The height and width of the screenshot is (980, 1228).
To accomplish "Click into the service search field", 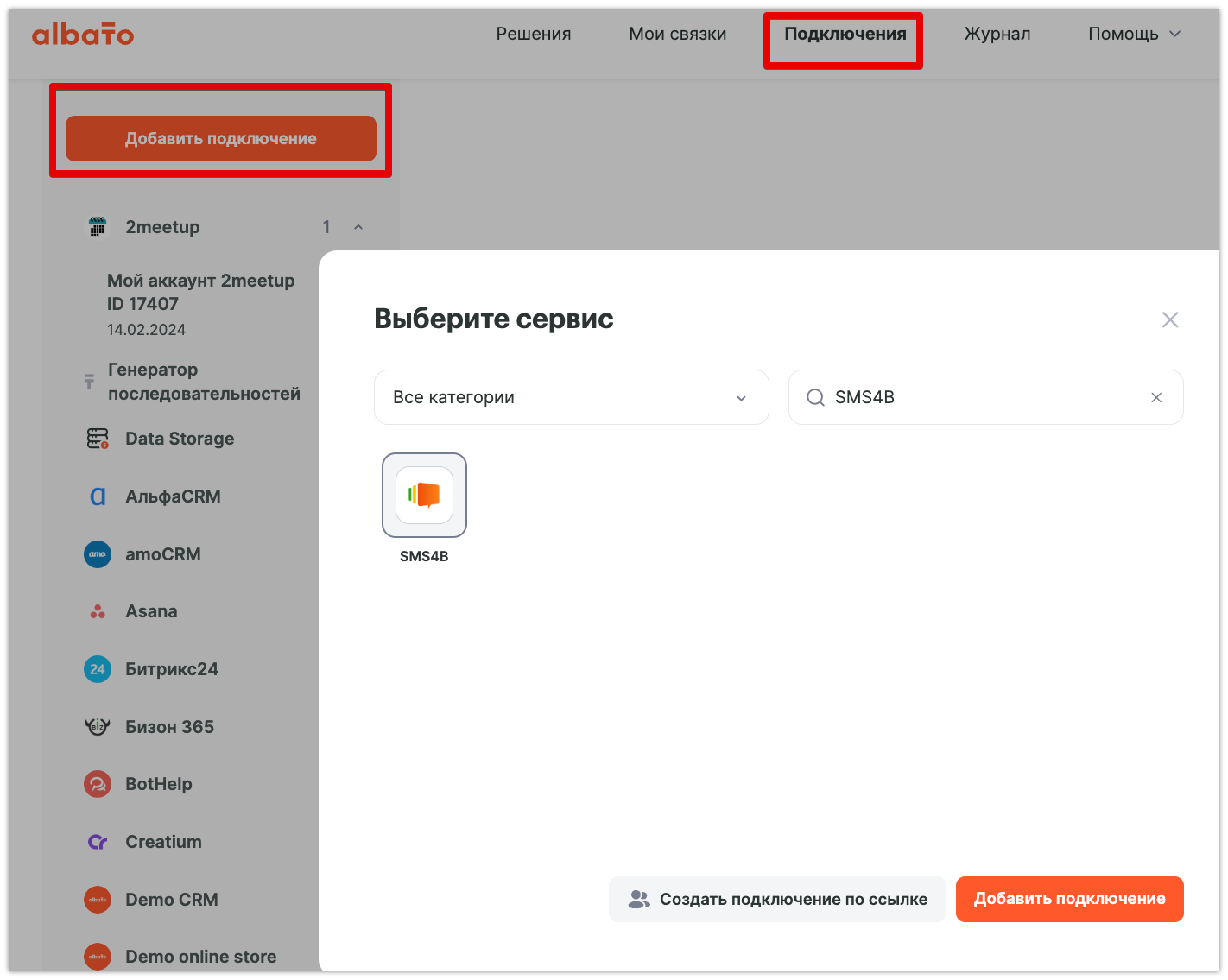I will coord(984,397).
